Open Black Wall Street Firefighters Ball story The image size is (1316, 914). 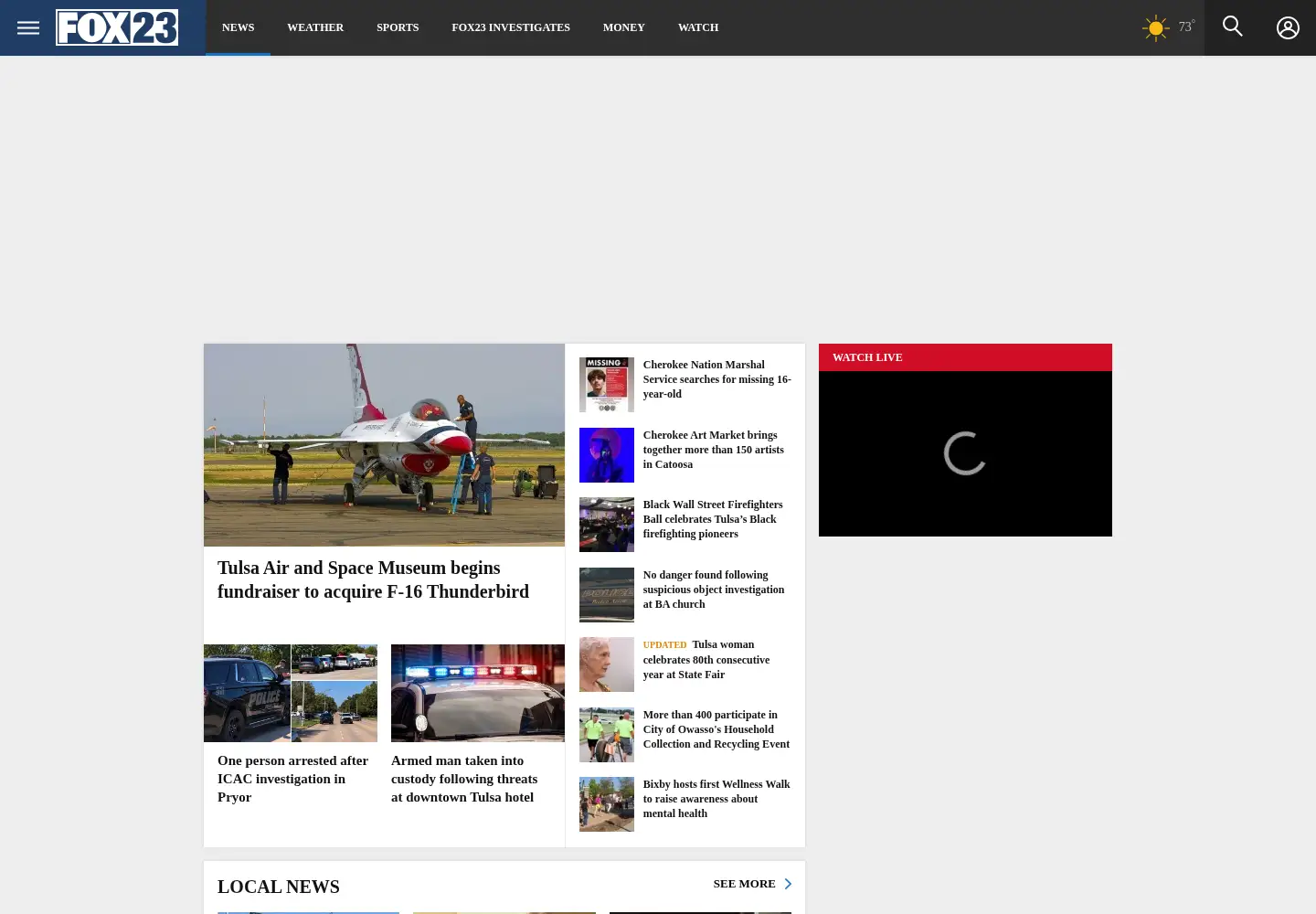click(713, 519)
